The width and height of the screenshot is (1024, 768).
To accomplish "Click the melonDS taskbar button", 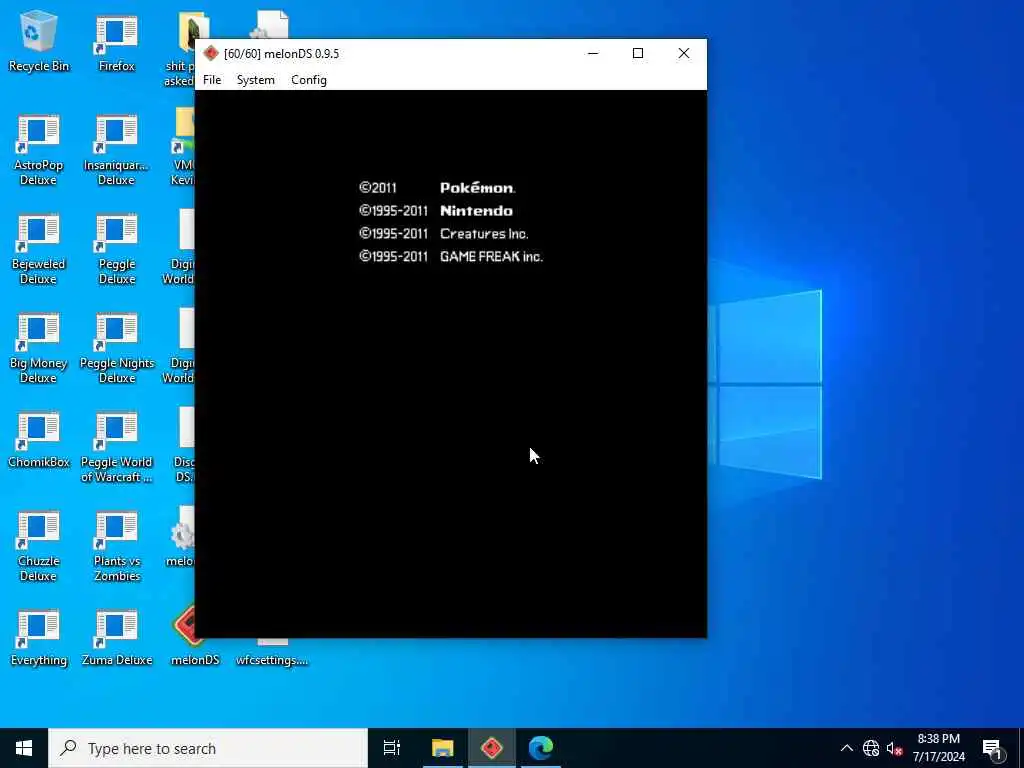I will (x=491, y=748).
